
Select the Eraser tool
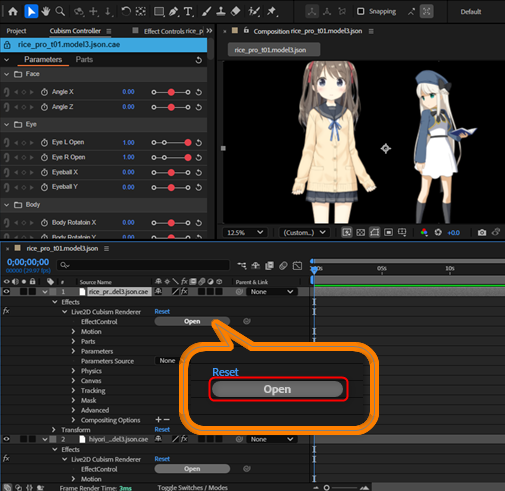coord(235,12)
